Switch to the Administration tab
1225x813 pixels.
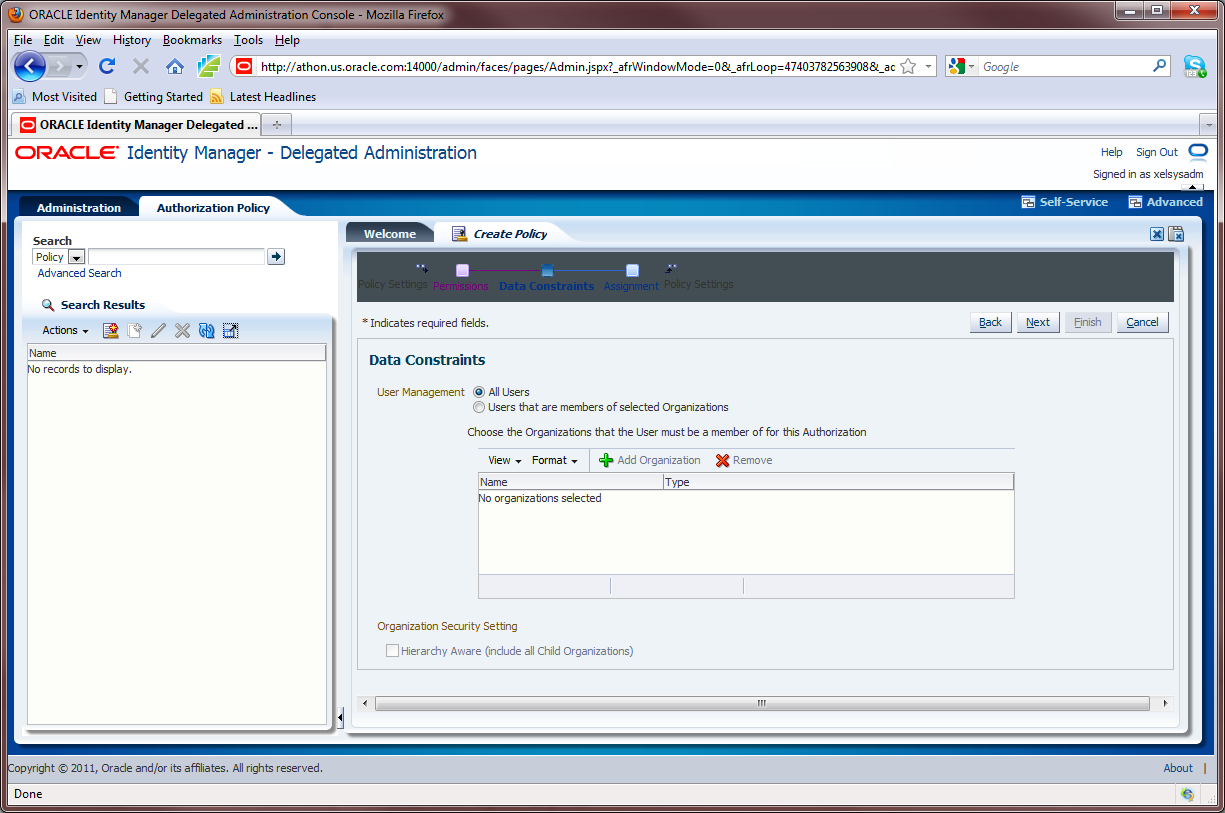pyautogui.click(x=79, y=208)
